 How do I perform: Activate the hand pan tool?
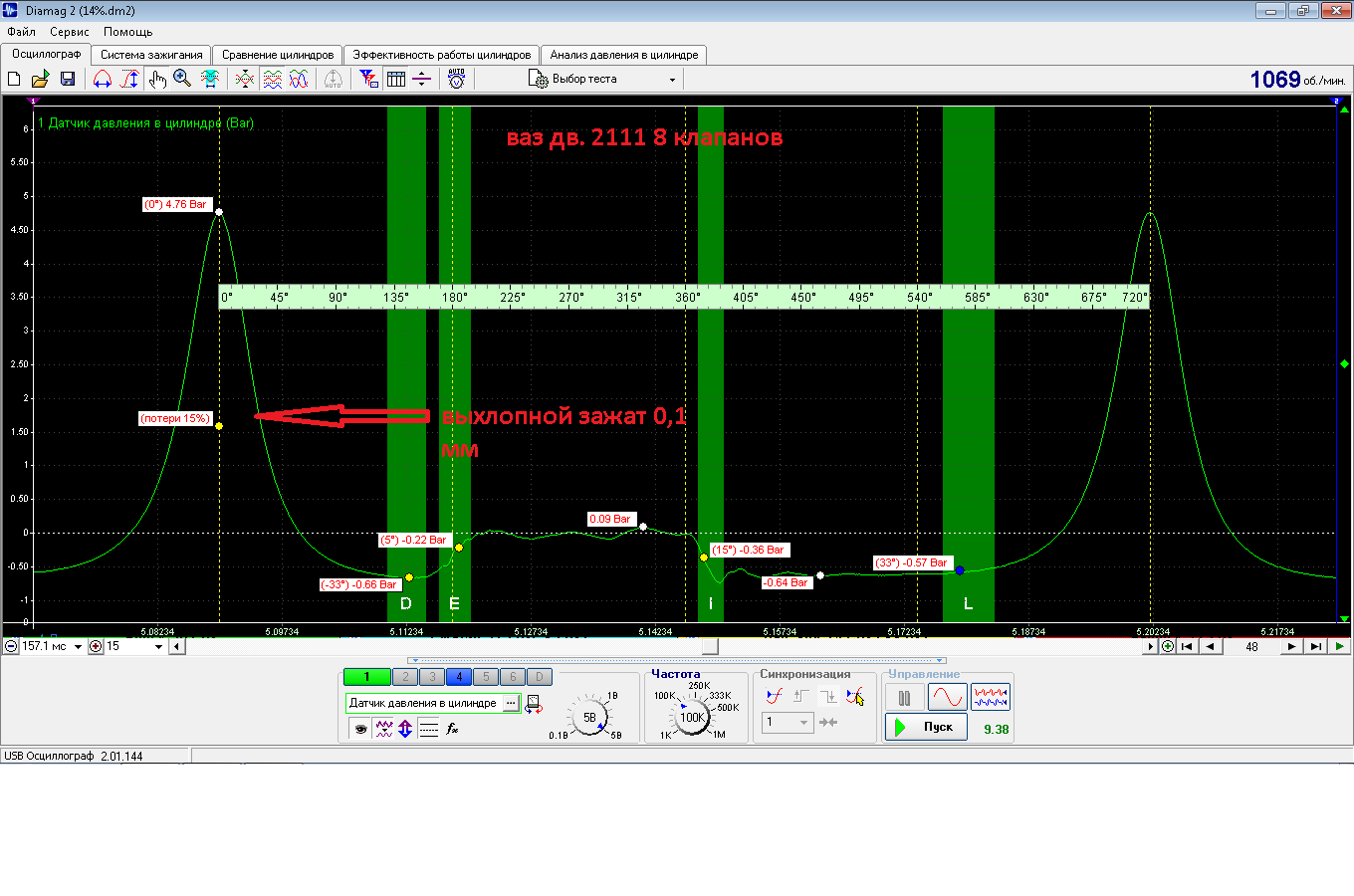pyautogui.click(x=157, y=79)
